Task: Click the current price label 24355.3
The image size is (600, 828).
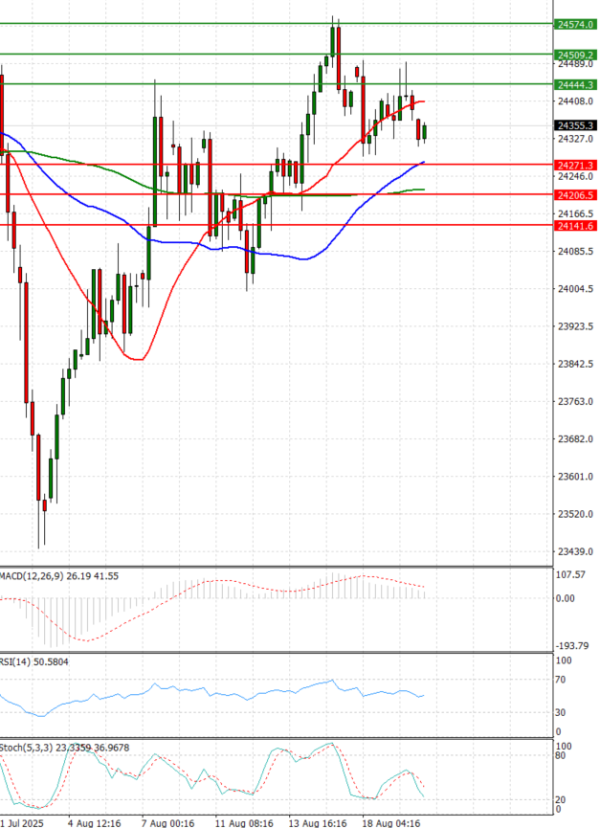Action: [x=575, y=125]
